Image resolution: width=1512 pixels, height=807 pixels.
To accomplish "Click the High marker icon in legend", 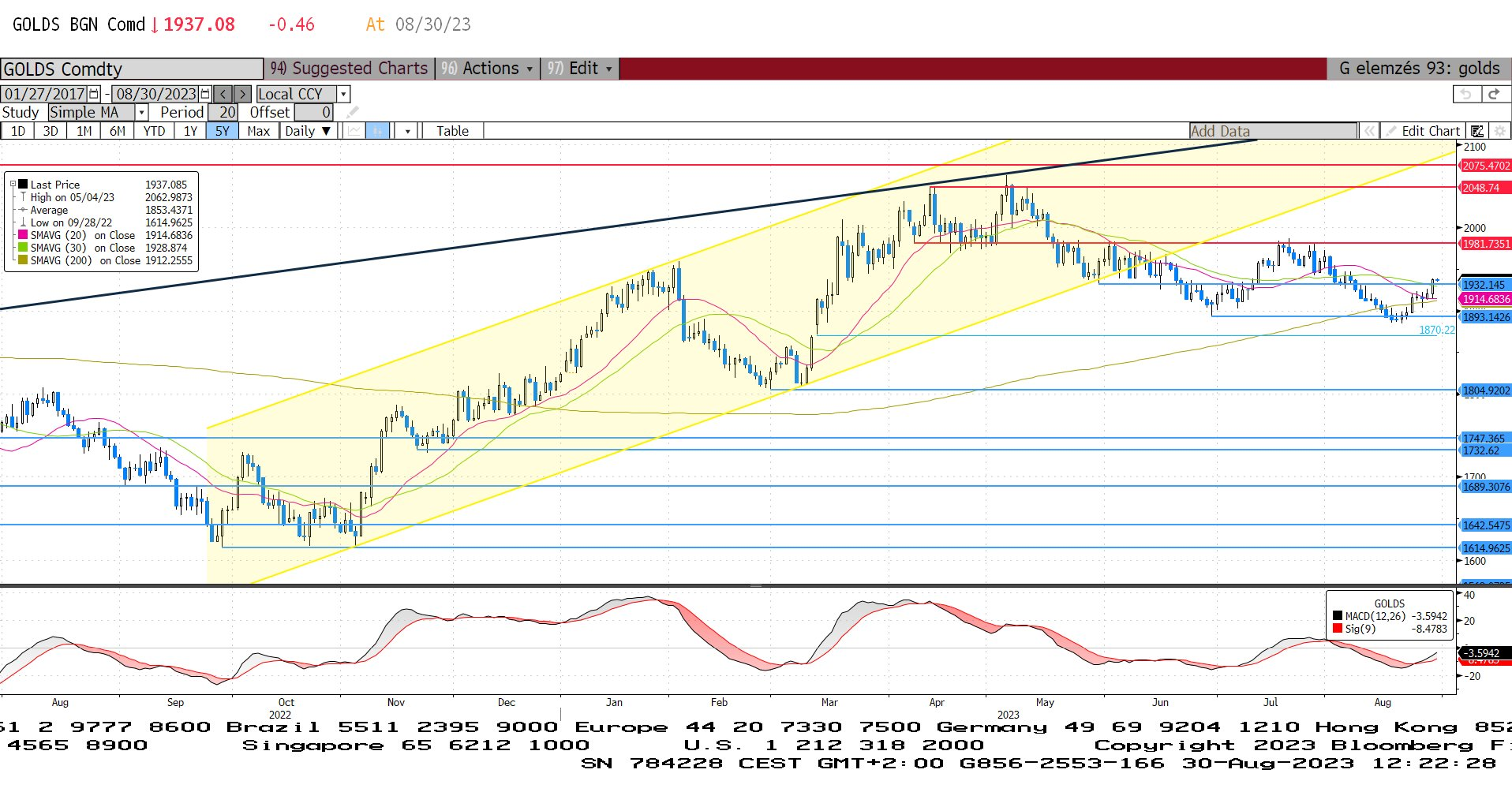I will tap(24, 197).
